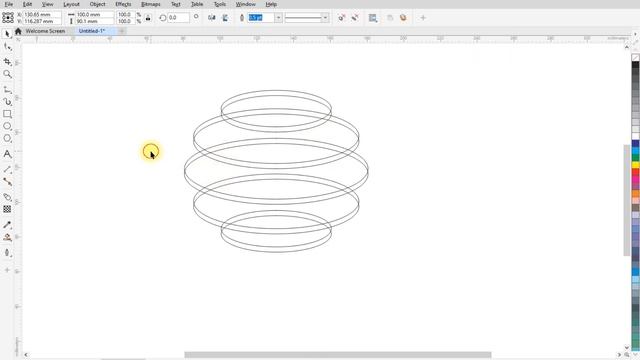Viewport: 640px width, 360px height.
Task: Click the align and distribute icon
Action: (x=373, y=18)
